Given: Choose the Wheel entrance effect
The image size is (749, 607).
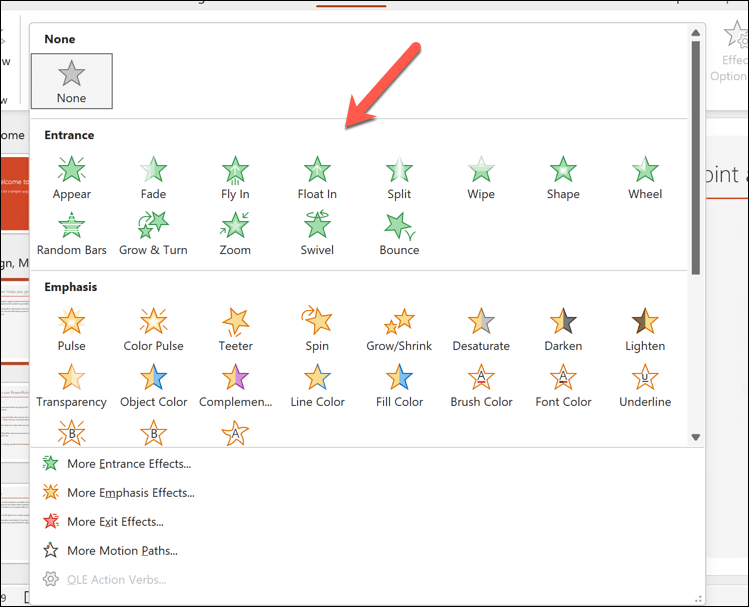Looking at the screenshot, I should click(x=645, y=178).
